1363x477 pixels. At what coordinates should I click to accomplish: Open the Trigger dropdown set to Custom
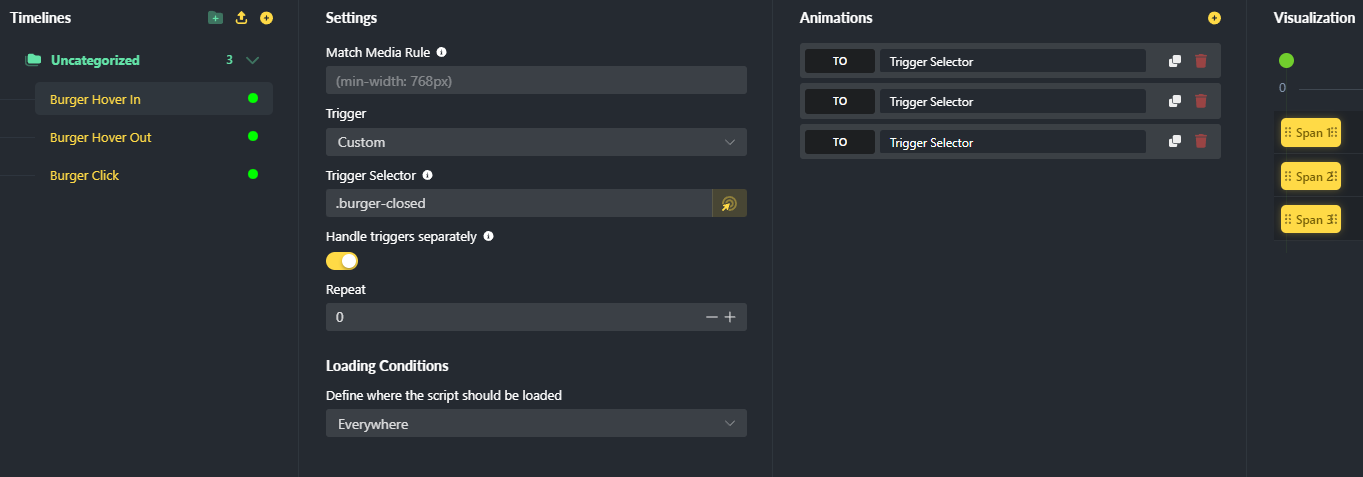(536, 142)
